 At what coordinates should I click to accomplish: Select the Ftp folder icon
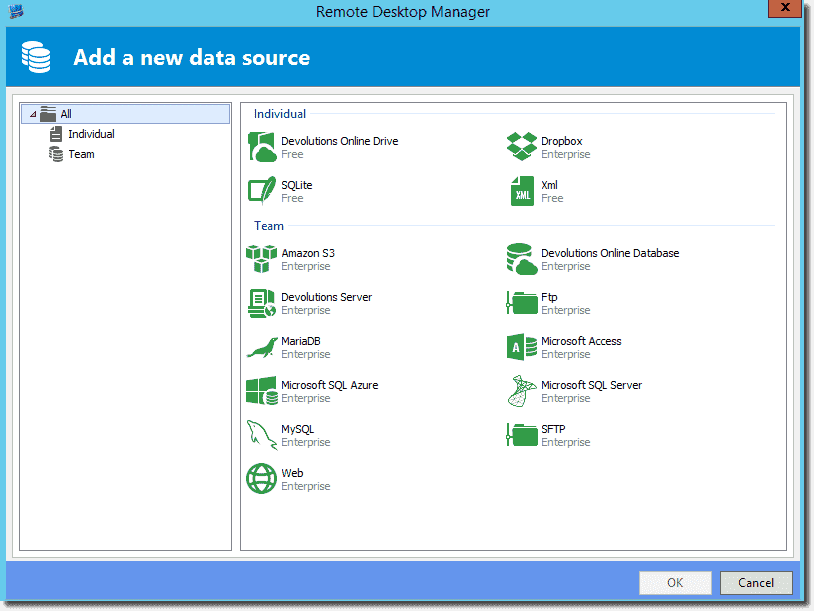(522, 303)
